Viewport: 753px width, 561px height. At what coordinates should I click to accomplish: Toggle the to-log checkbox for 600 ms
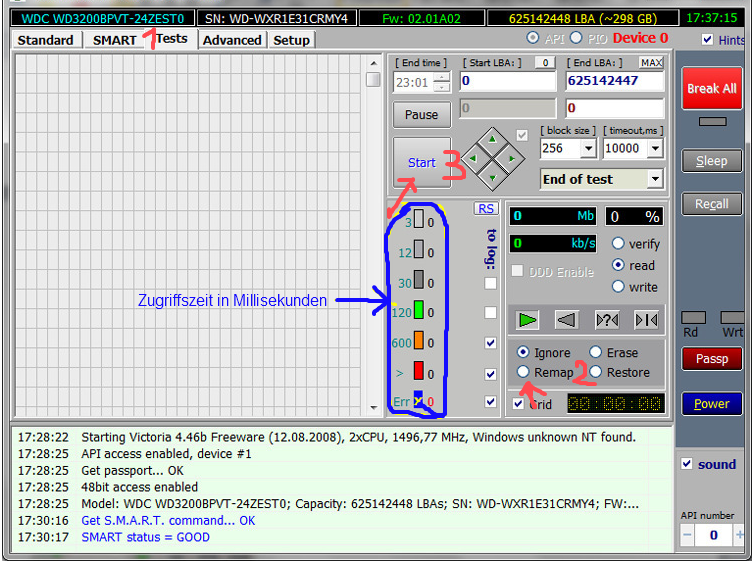(x=490, y=343)
